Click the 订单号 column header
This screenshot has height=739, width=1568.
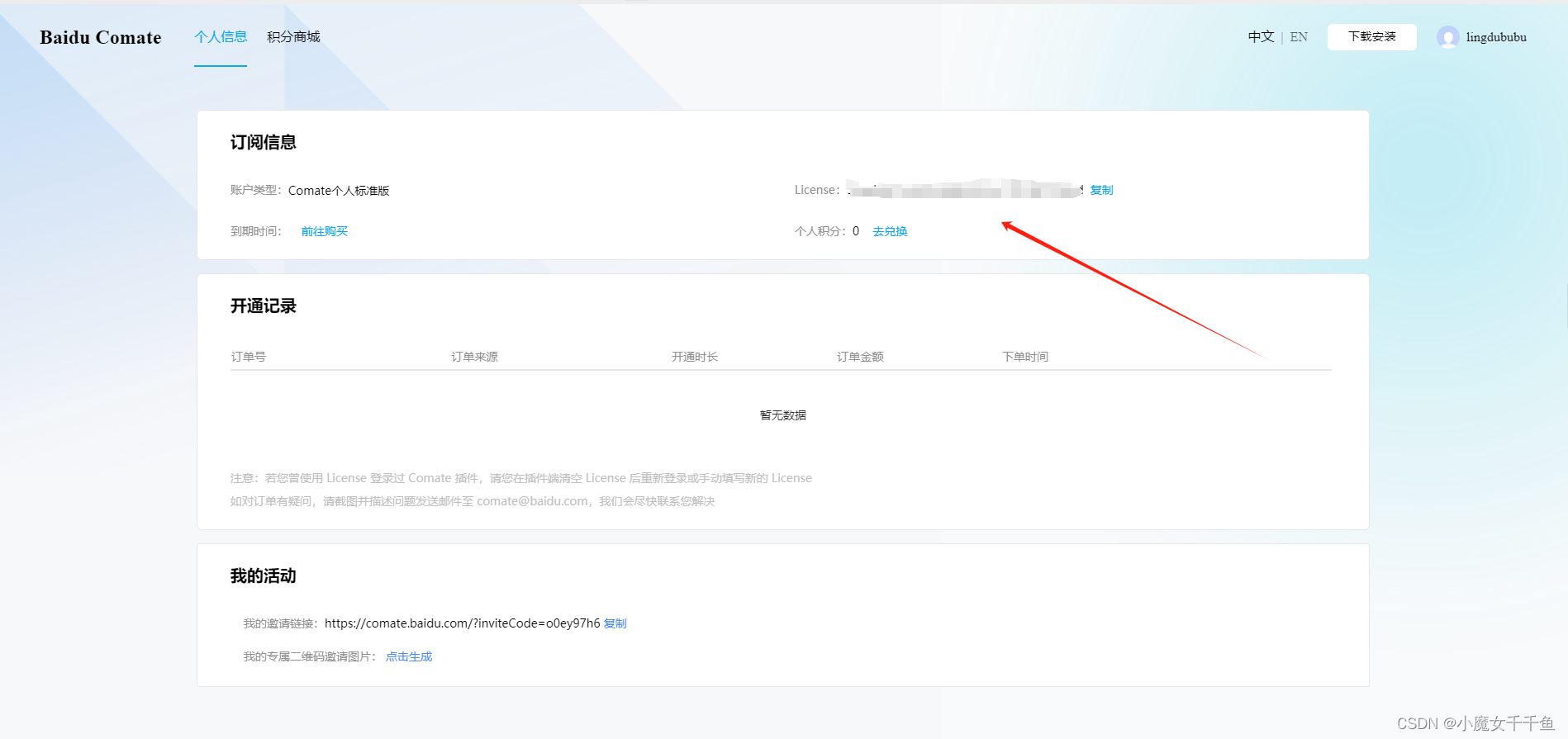[249, 357]
